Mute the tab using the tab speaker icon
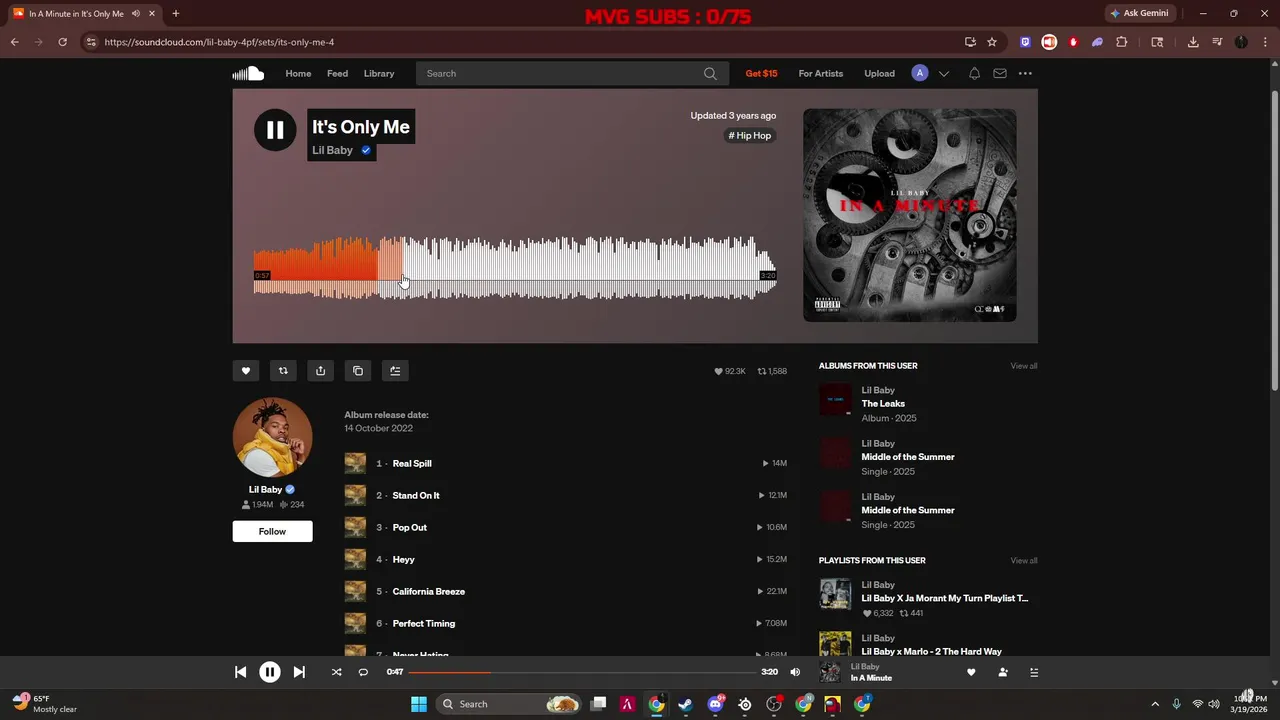The width and height of the screenshot is (1280, 720). 136,14
